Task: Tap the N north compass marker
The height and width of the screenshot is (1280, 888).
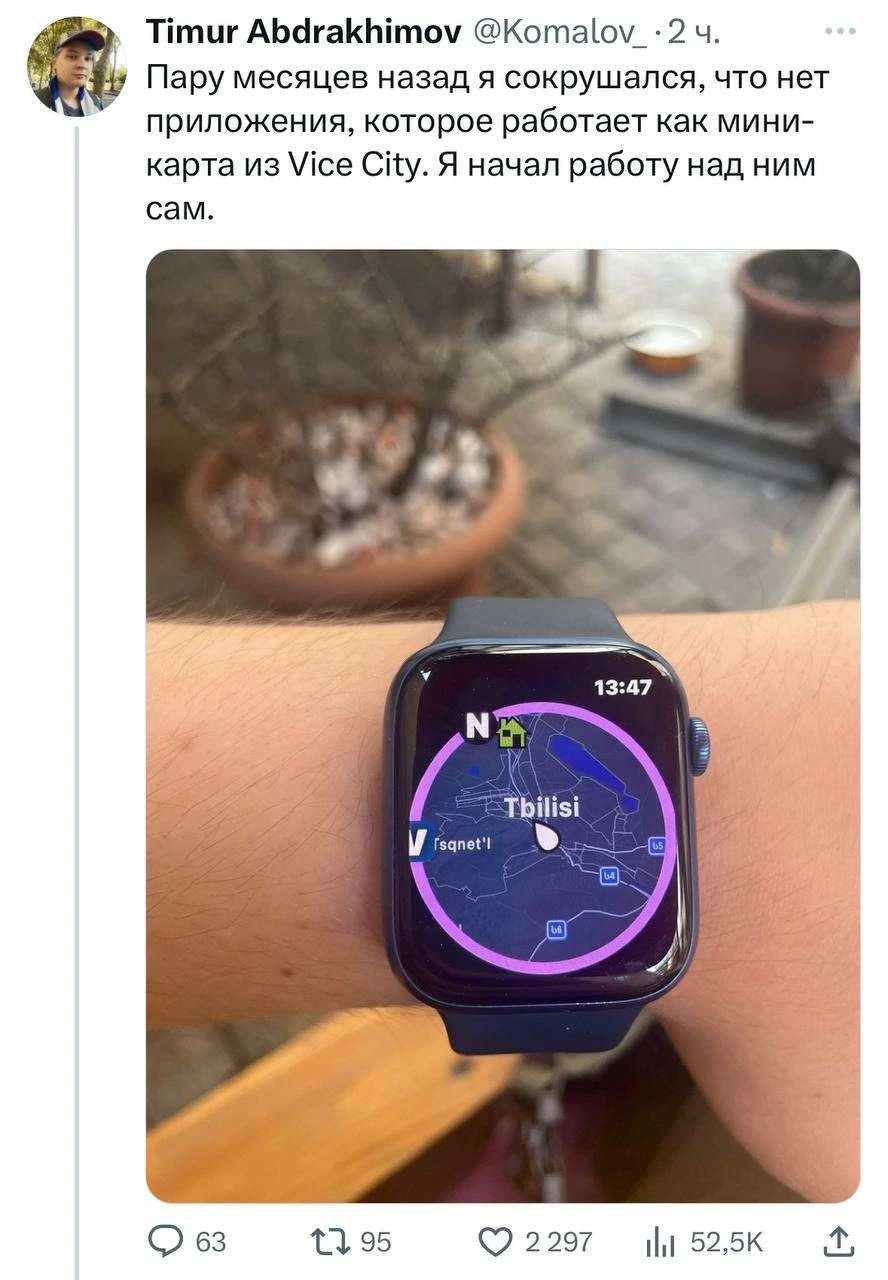Action: (x=478, y=727)
